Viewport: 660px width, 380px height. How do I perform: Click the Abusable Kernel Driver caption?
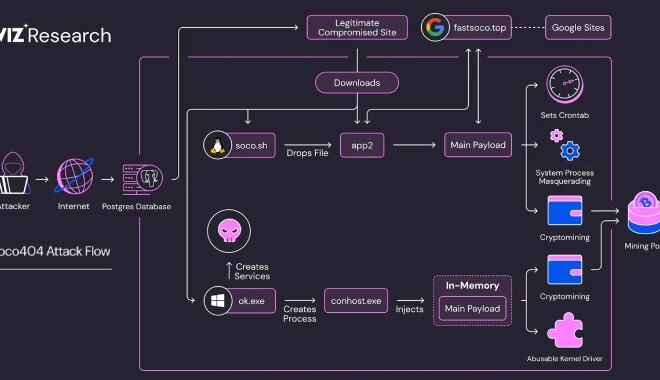(565, 359)
